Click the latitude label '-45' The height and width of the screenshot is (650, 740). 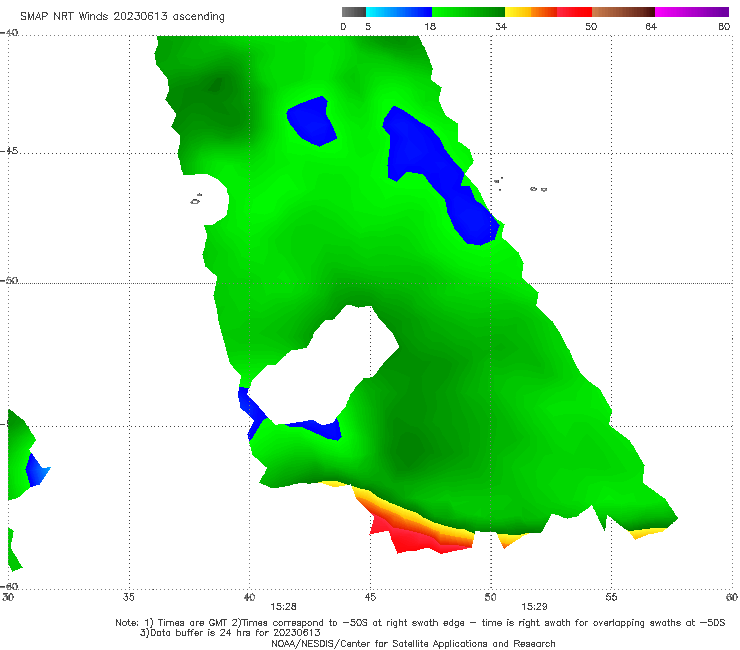pyautogui.click(x=9, y=151)
